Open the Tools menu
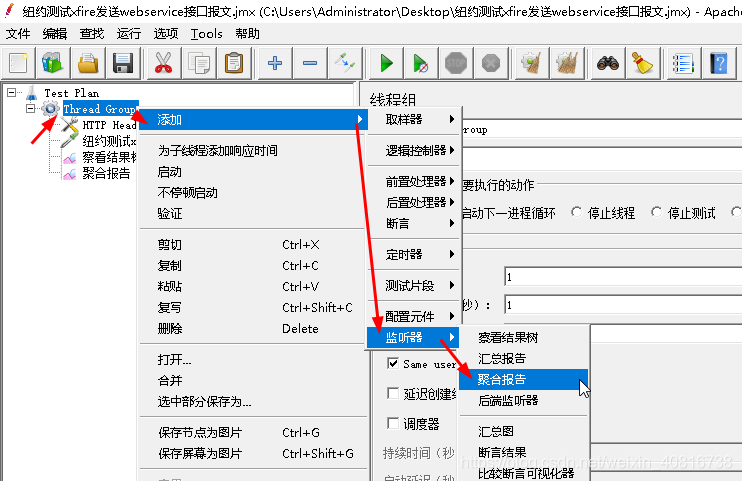 tap(206, 34)
